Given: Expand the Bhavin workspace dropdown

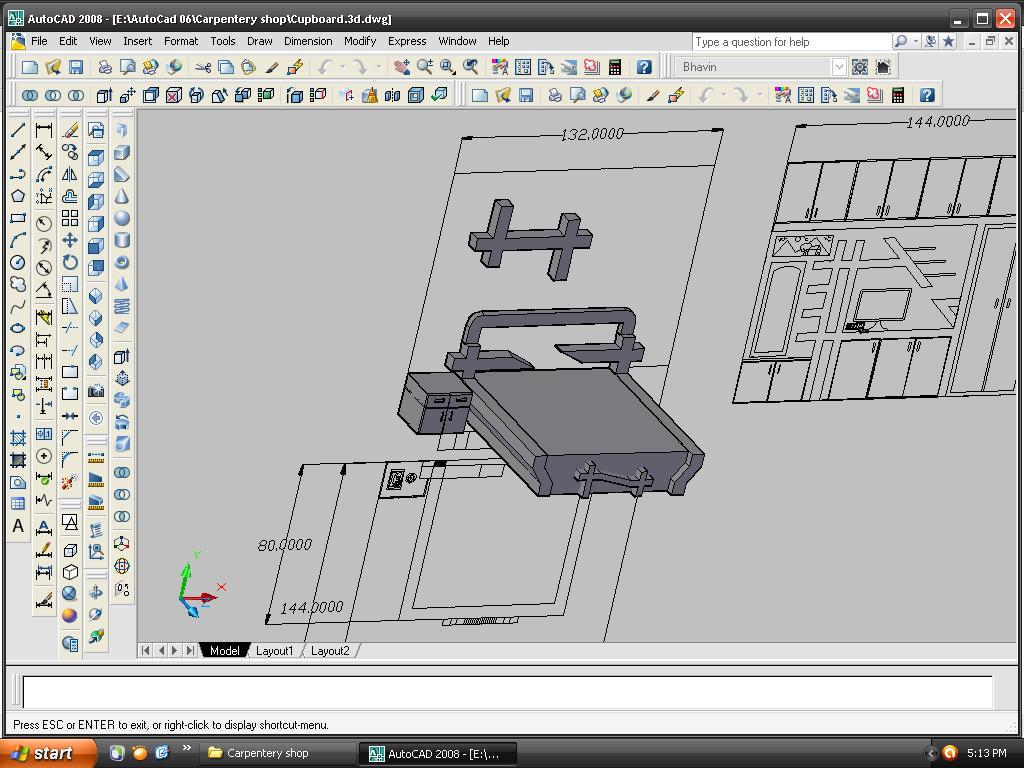Looking at the screenshot, I should point(838,67).
